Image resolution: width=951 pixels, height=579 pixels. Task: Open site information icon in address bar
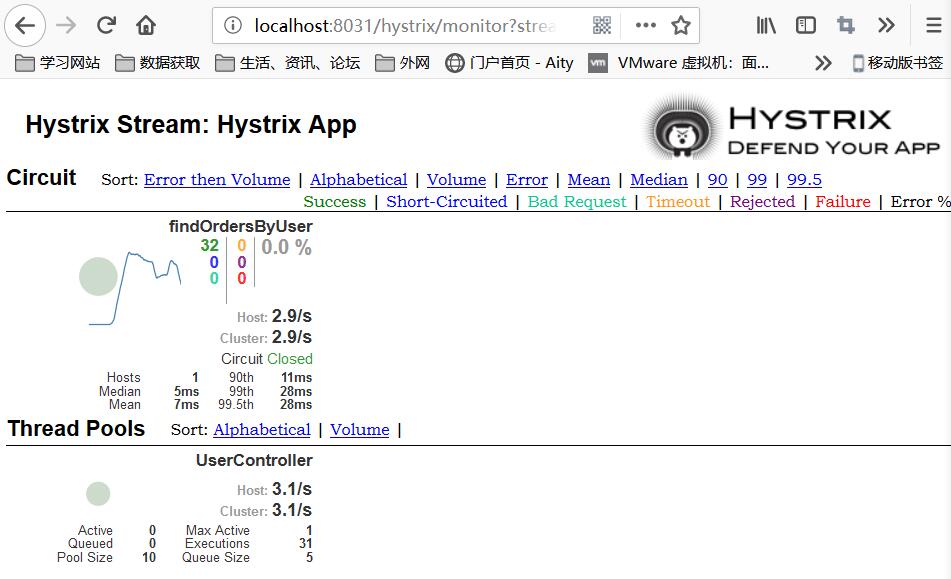coord(233,25)
